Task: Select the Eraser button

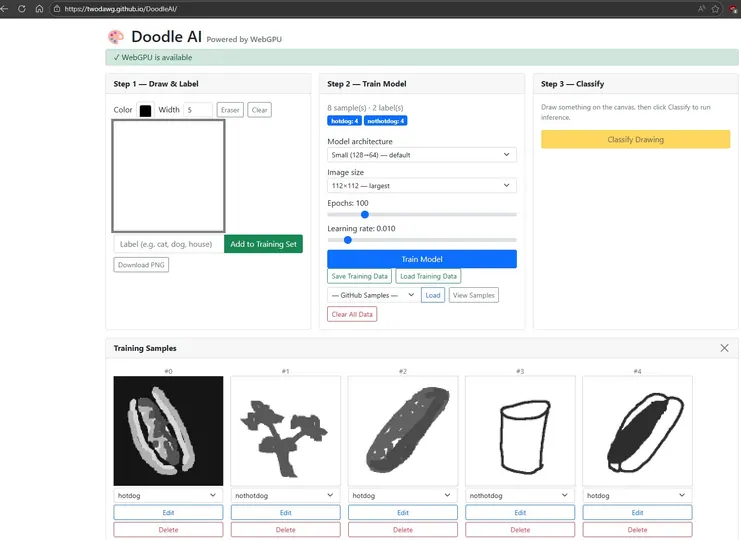Action: pyautogui.click(x=230, y=110)
